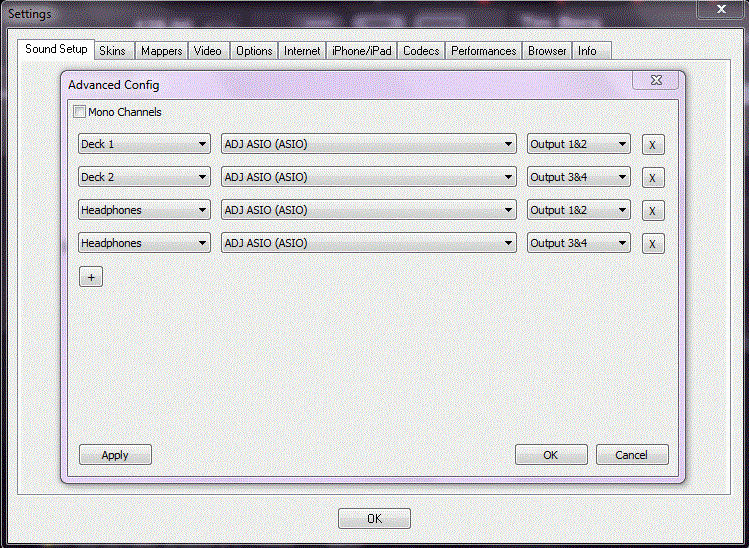Open Output 1&2 dropdown in Deck 1 row
749x548 pixels.
[578, 144]
